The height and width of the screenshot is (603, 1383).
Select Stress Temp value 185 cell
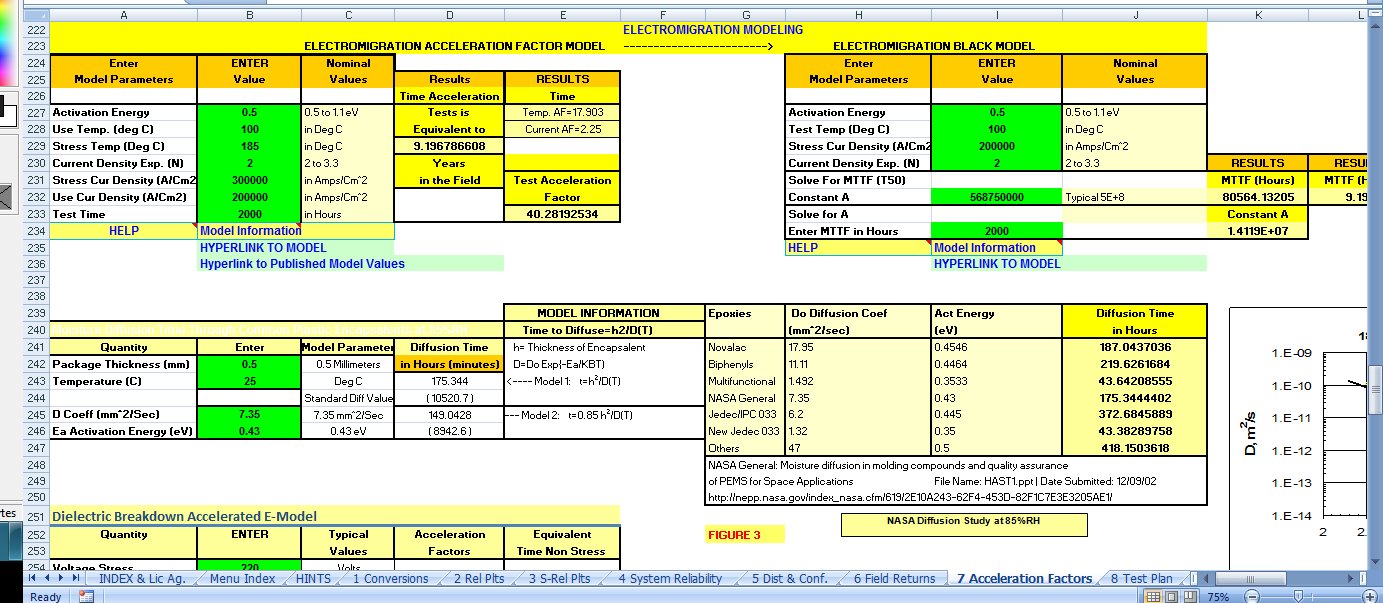tap(249, 147)
